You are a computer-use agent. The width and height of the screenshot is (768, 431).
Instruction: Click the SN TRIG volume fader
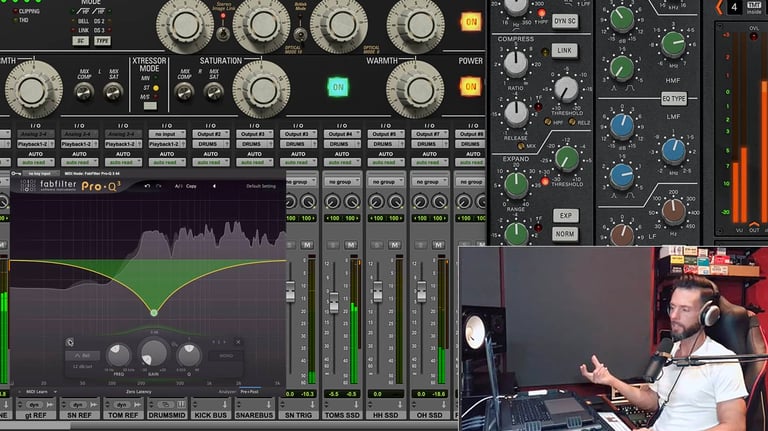tap(290, 292)
